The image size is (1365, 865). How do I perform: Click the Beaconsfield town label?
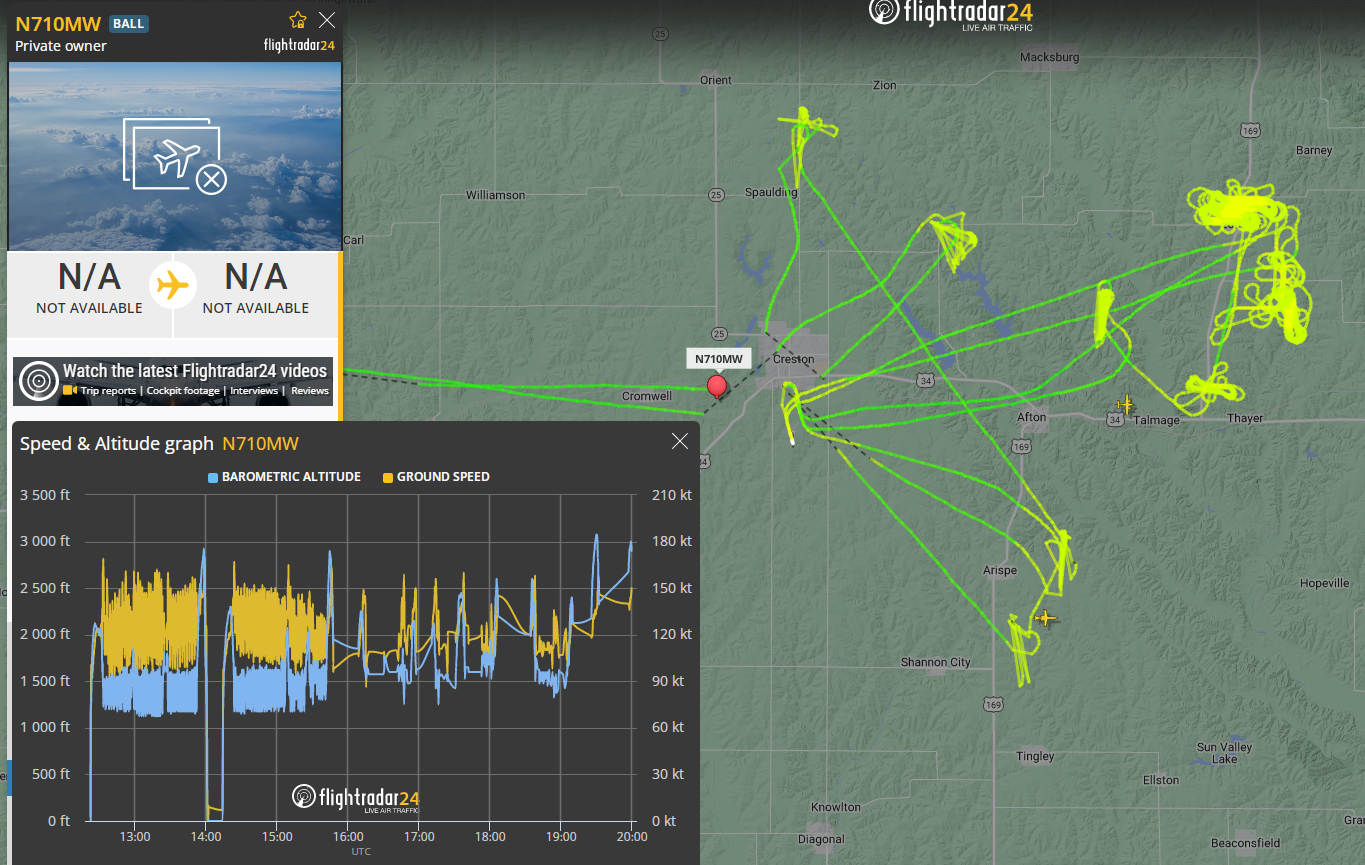click(x=1246, y=844)
